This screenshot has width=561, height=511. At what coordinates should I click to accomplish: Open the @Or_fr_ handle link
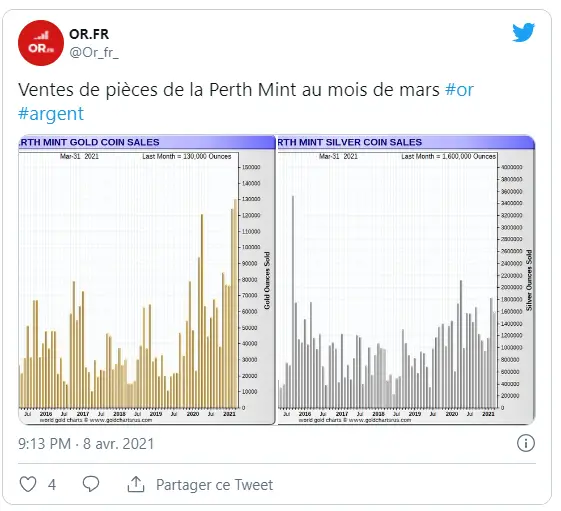pos(94,53)
